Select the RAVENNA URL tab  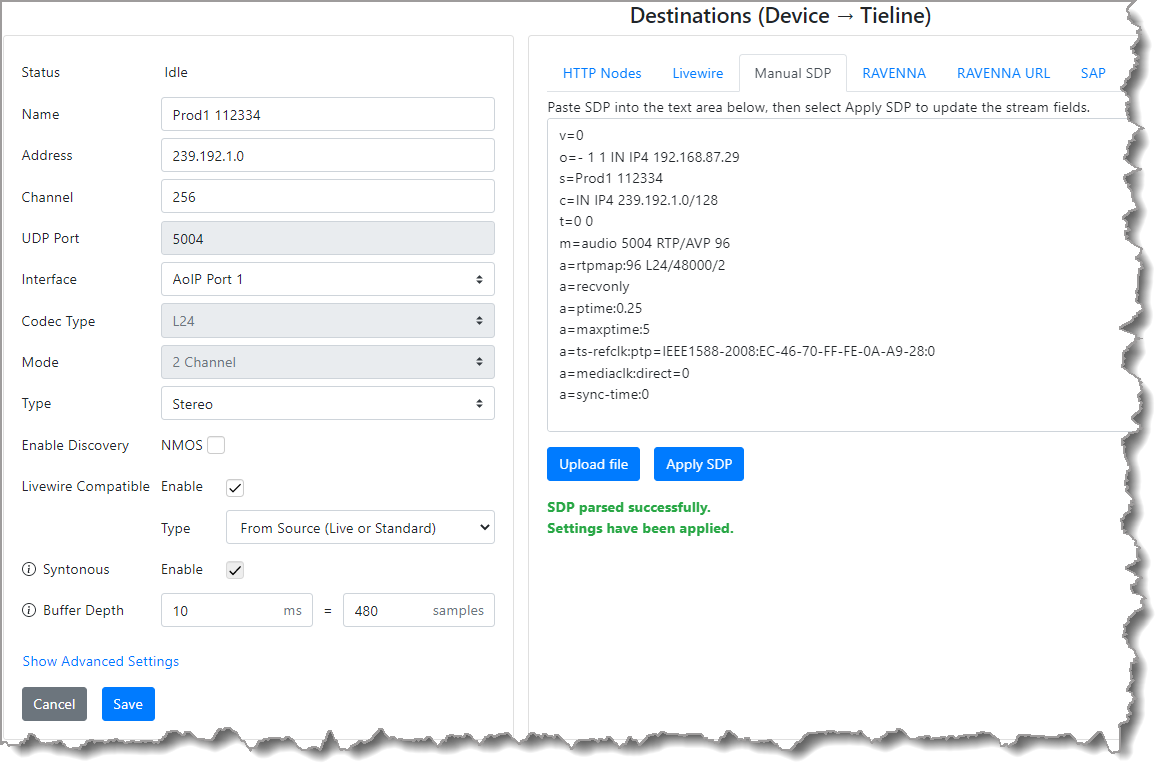click(1003, 73)
